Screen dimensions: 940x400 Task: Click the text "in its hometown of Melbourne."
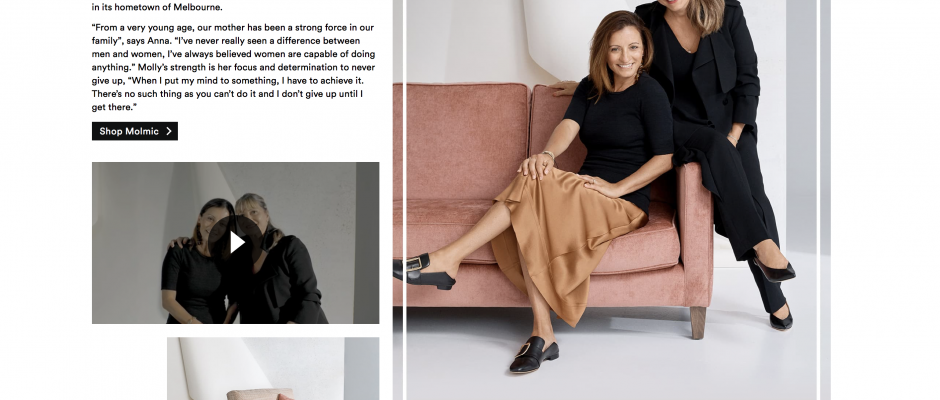(157, 8)
